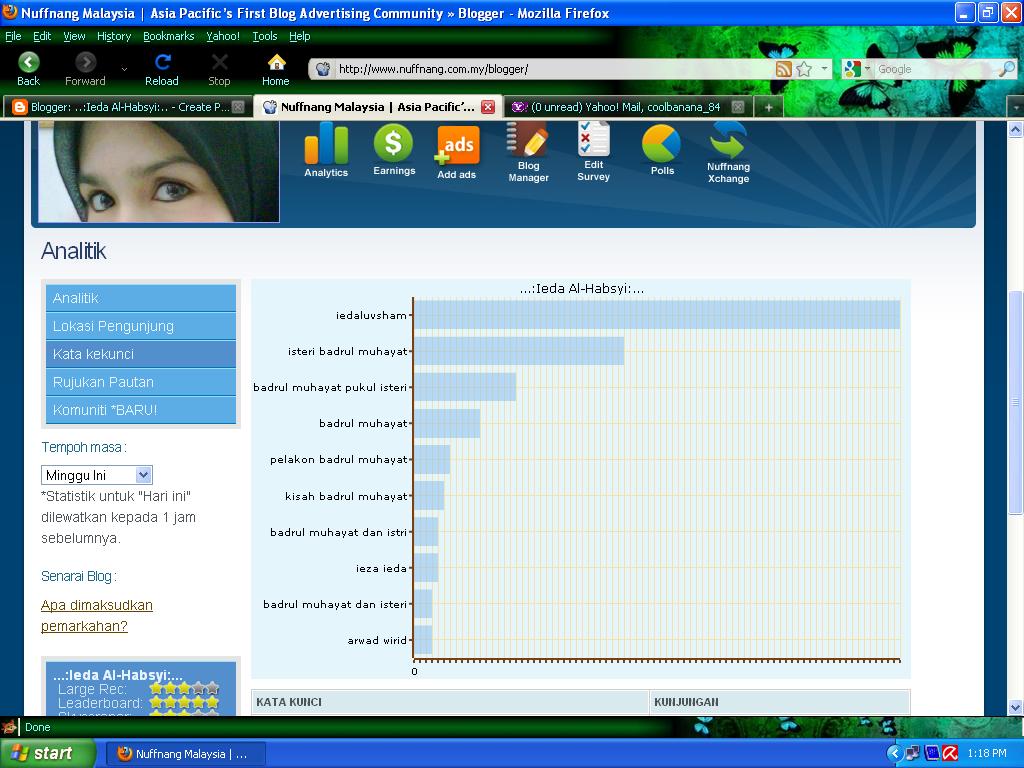1024x768 pixels.
Task: Open the Blog Manager icon
Action: point(528,152)
